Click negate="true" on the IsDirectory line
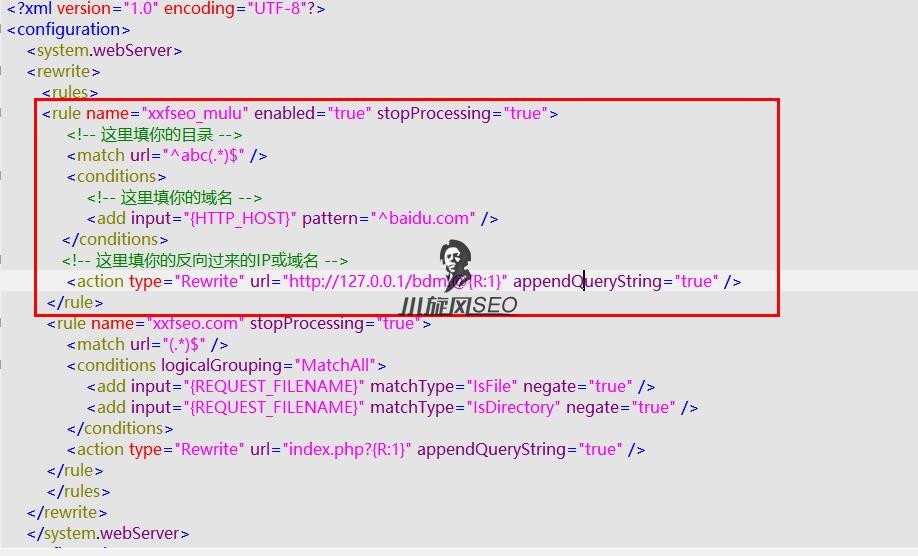This screenshot has width=918, height=556. point(621,408)
